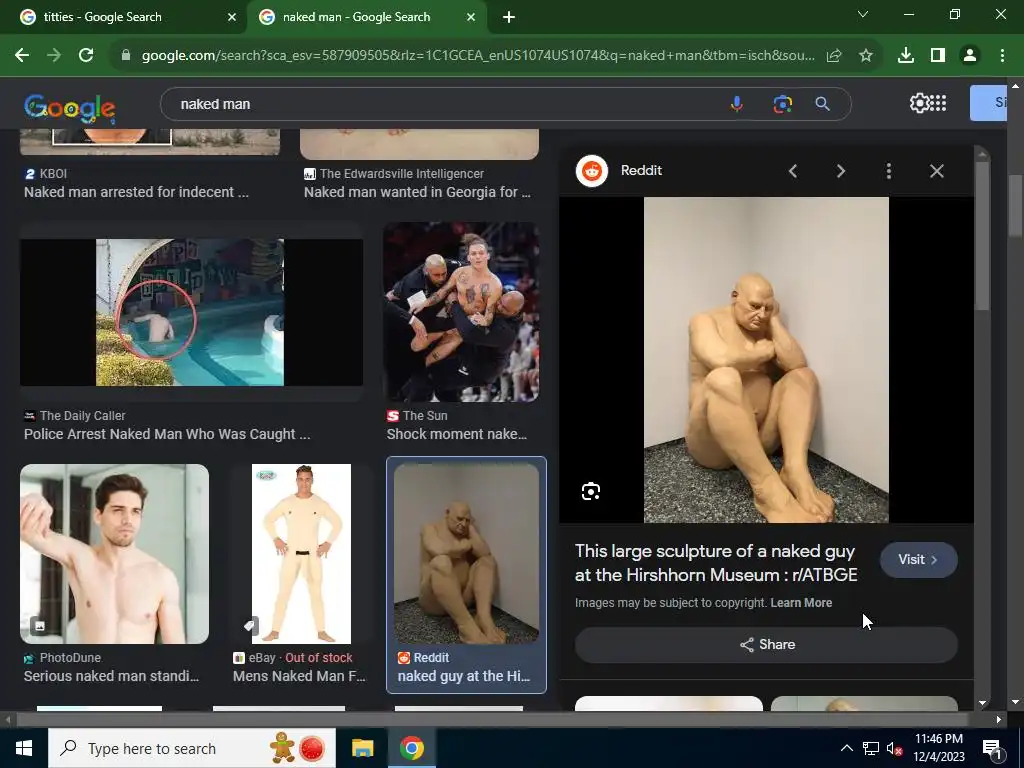This screenshot has height=768, width=1024.
Task: Click the Chrome taskbar icon
Action: click(x=411, y=748)
